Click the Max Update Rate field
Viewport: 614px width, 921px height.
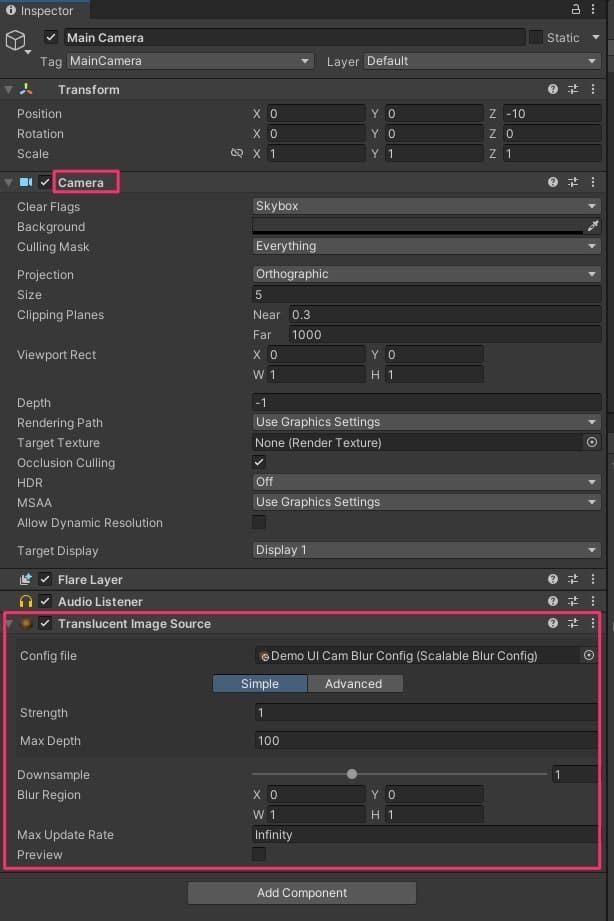425,834
